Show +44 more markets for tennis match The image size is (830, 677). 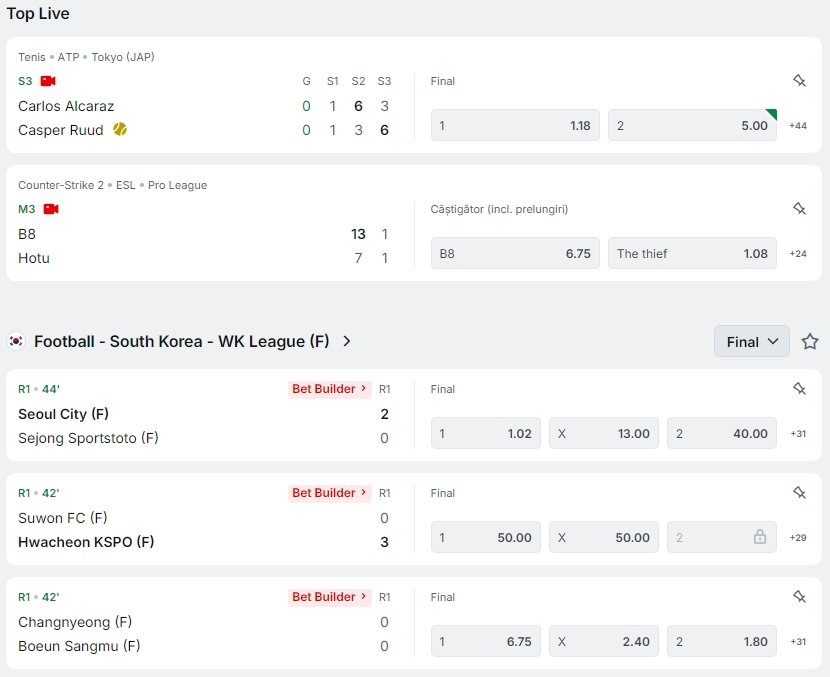coord(798,126)
